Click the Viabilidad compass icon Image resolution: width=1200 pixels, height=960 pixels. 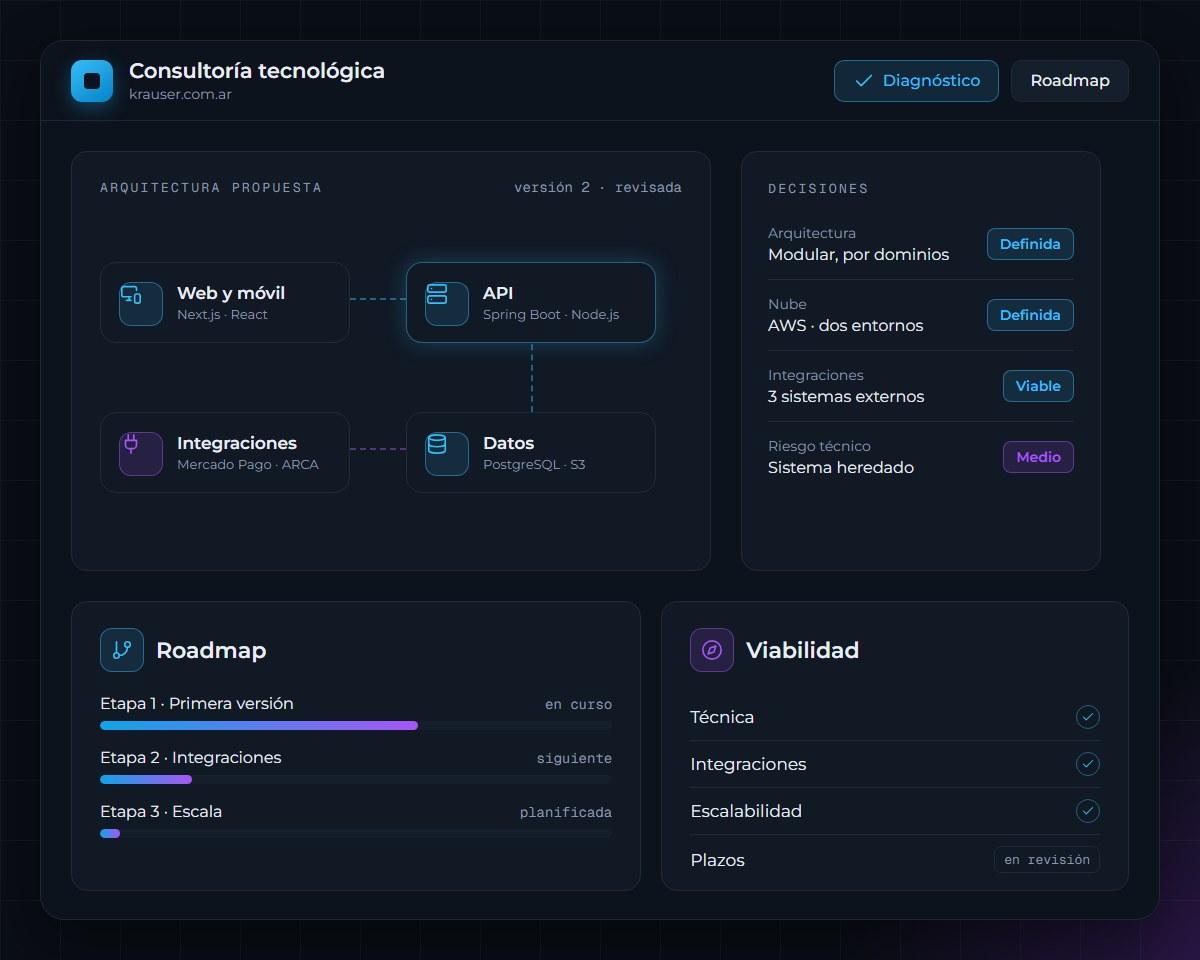coord(712,650)
